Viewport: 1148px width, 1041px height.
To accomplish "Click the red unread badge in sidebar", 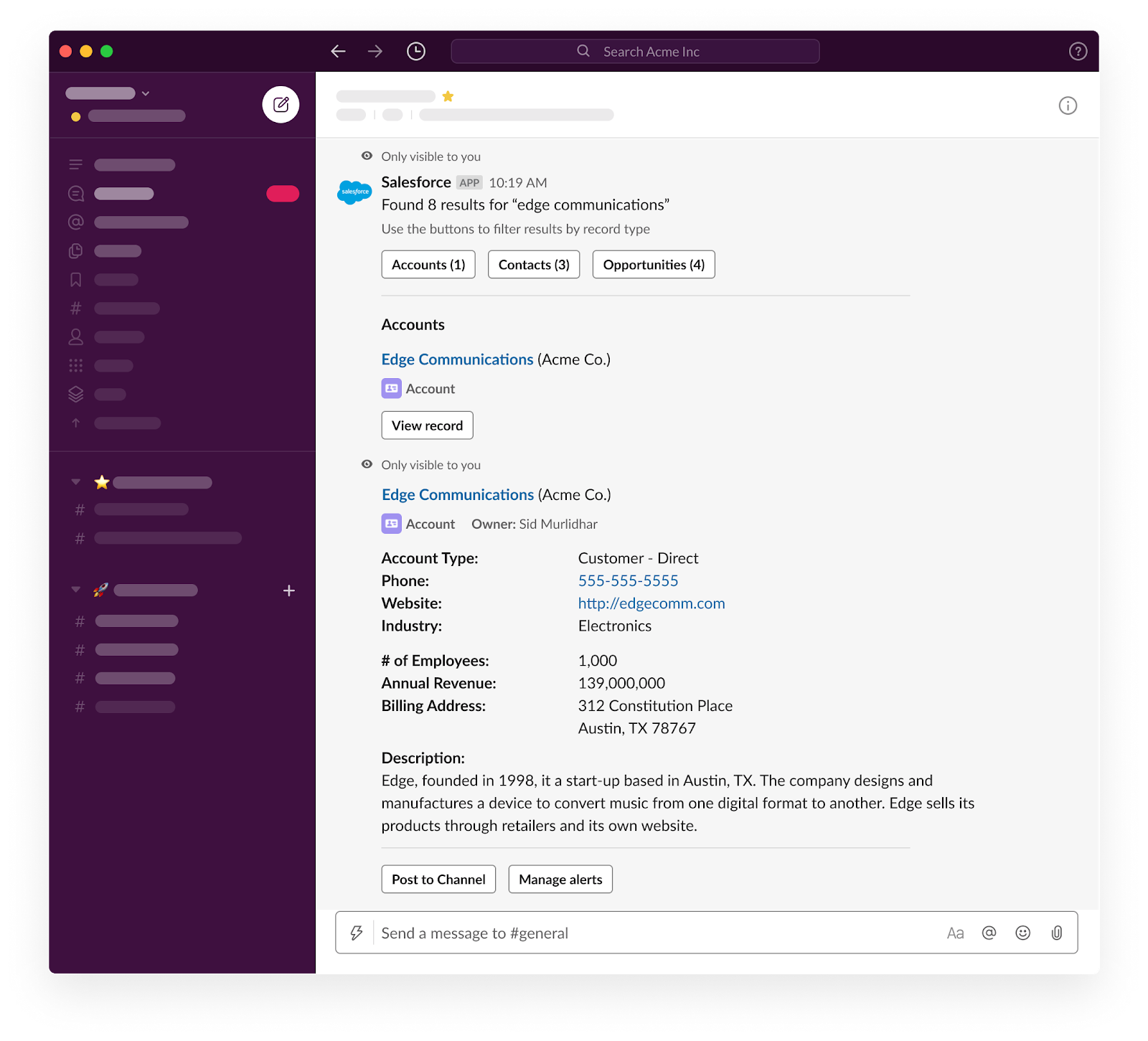I will (283, 194).
